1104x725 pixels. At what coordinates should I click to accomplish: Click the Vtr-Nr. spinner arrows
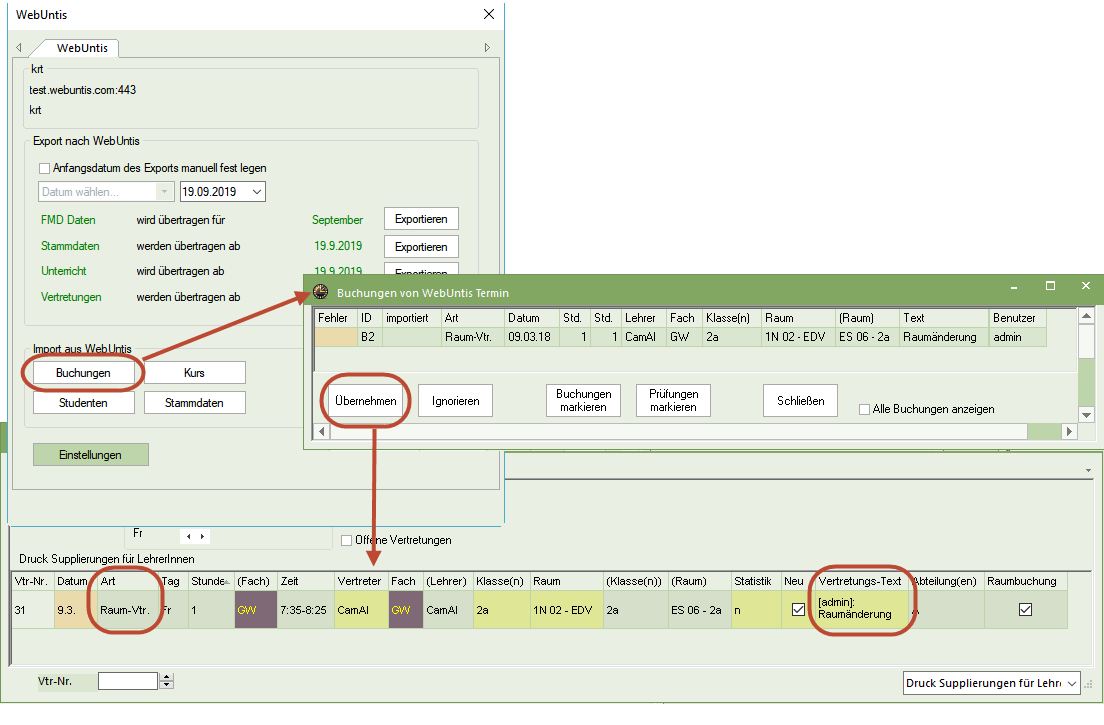click(x=166, y=681)
